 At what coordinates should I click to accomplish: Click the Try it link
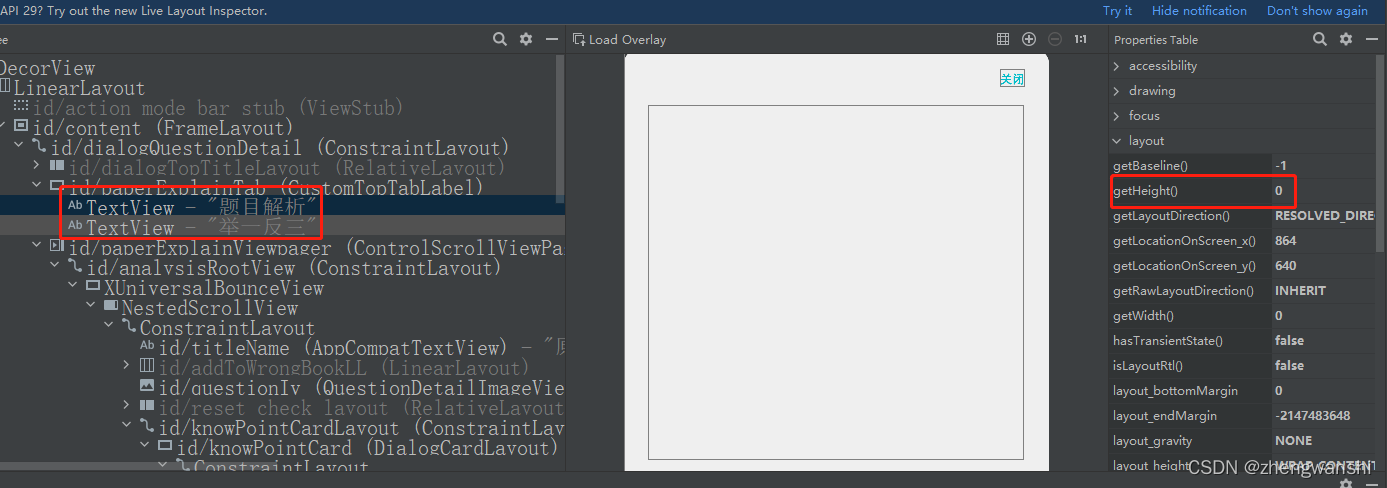(1117, 11)
